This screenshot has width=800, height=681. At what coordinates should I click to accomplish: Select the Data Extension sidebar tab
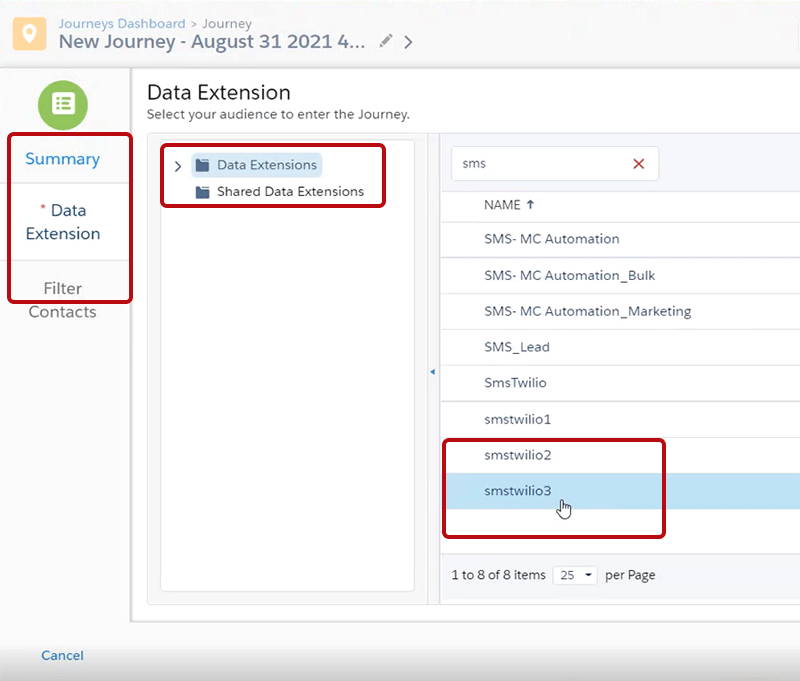(63, 222)
